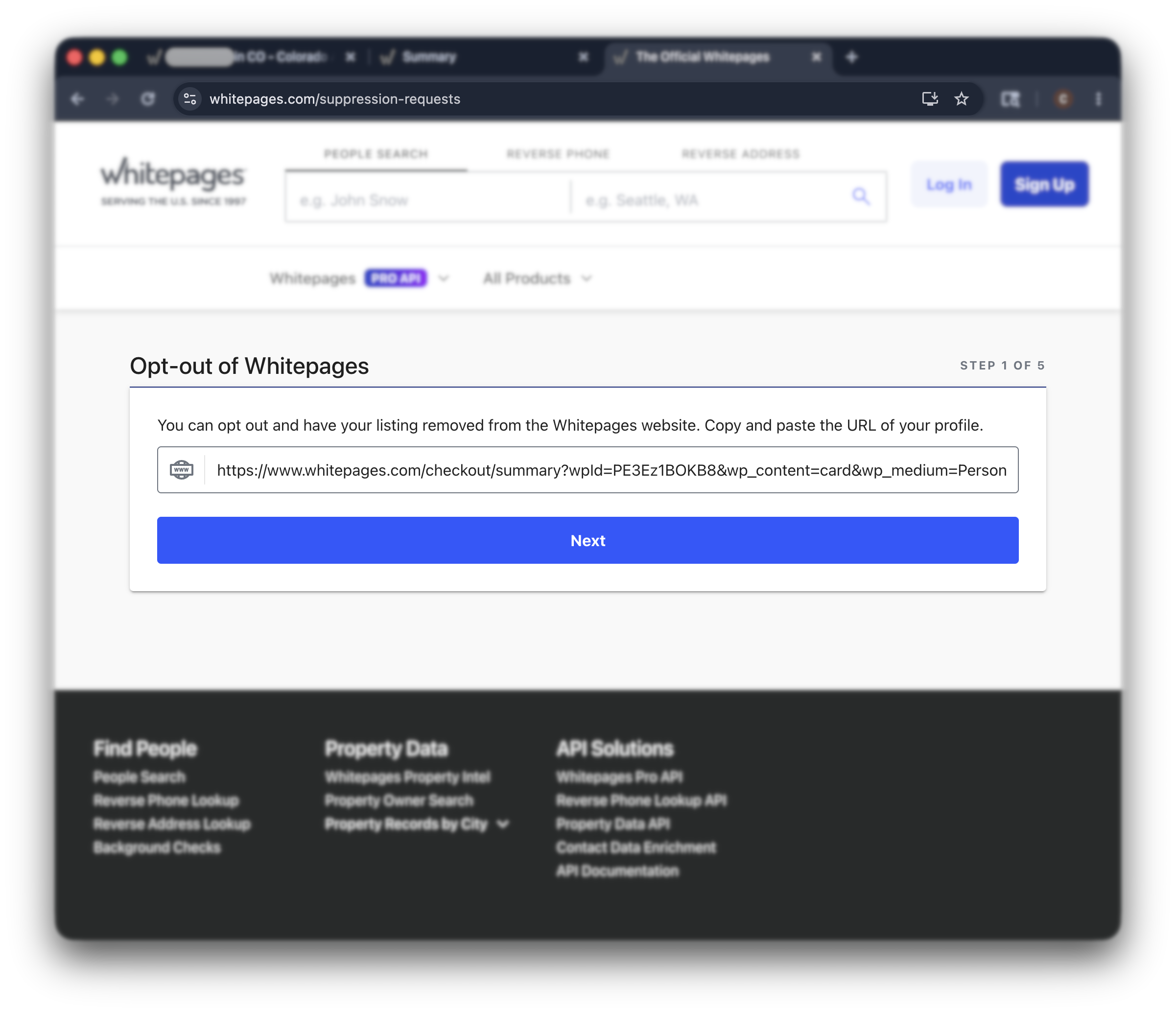Click the Sign Up button
The image size is (1176, 1013).
pos(1044,184)
